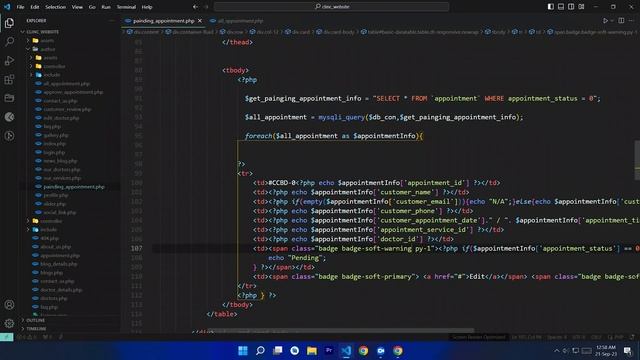Screen dimensions: 640x360
Task: Open the View menu
Action: point(77,7)
